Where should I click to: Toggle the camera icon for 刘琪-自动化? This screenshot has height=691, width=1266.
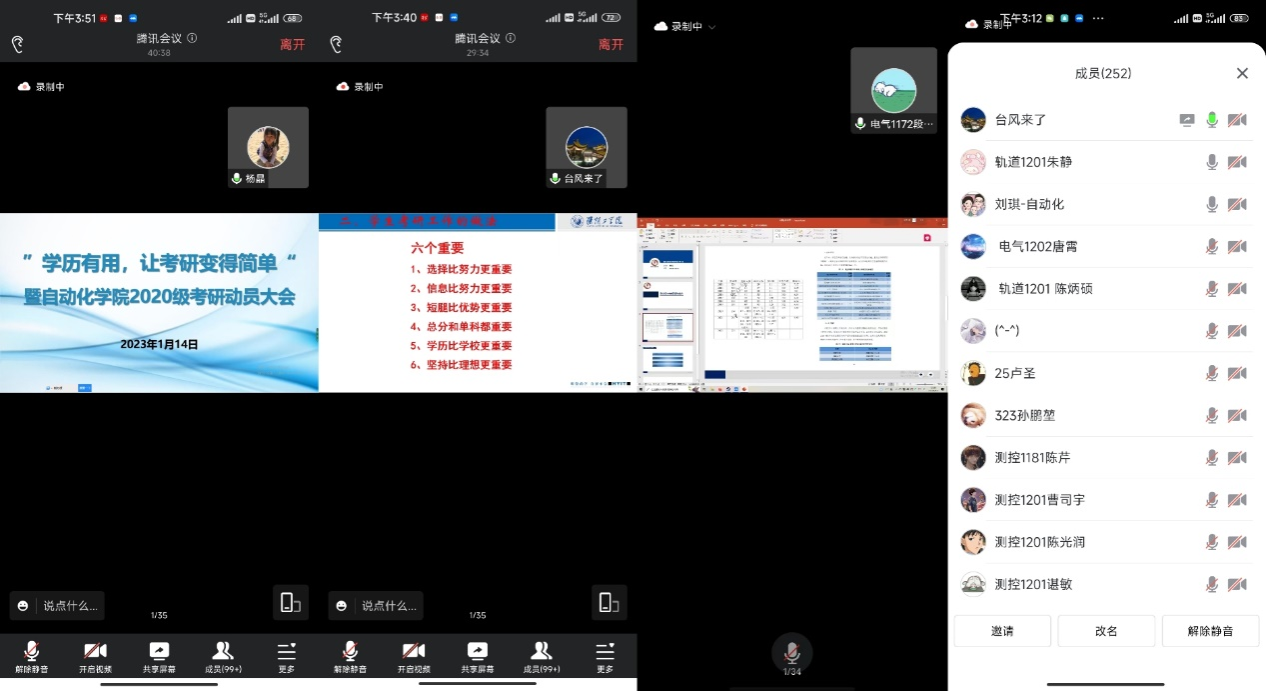pyautogui.click(x=1237, y=204)
